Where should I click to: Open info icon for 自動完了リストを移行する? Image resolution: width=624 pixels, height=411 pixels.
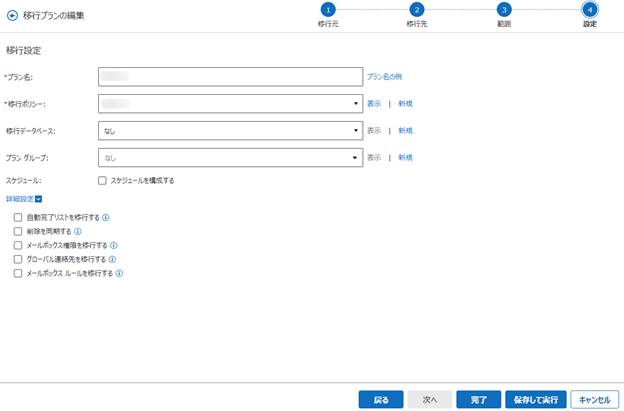point(106,217)
